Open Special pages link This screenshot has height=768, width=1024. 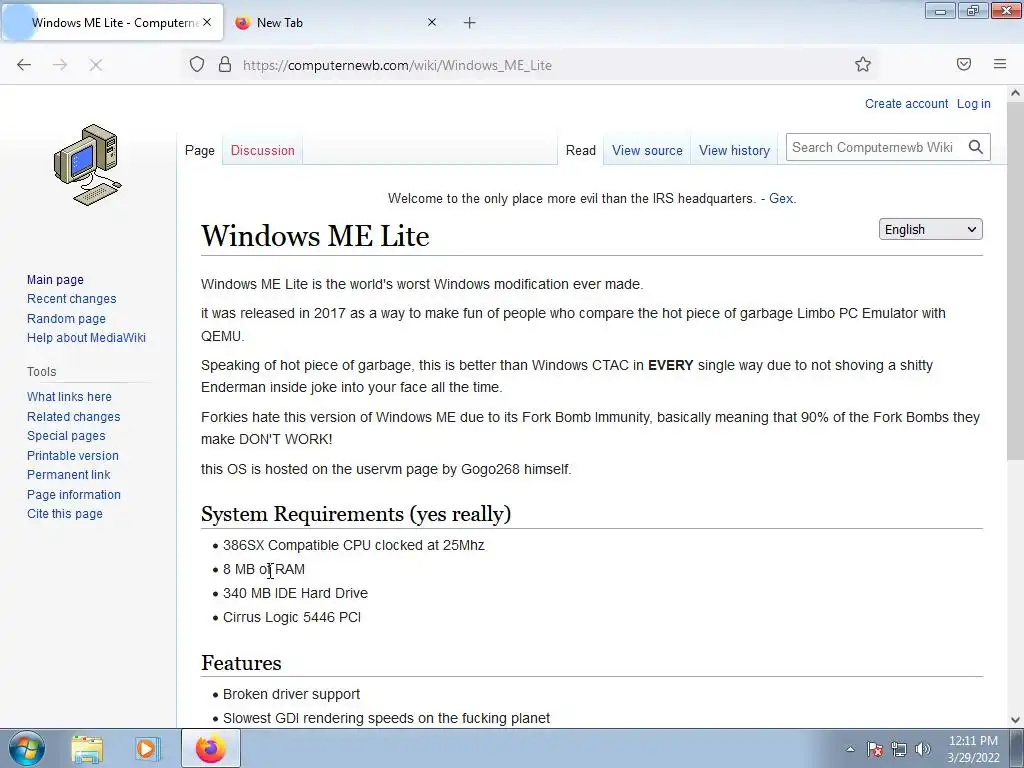(x=66, y=436)
